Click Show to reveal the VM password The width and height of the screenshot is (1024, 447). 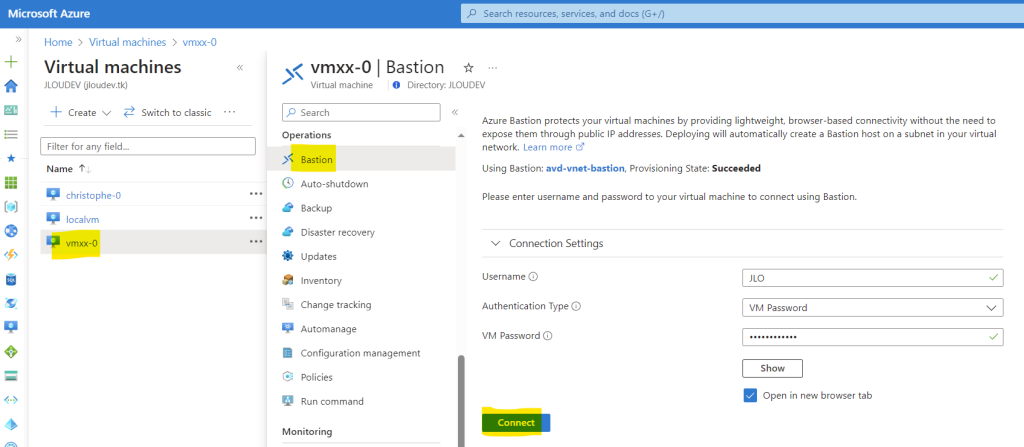click(772, 368)
